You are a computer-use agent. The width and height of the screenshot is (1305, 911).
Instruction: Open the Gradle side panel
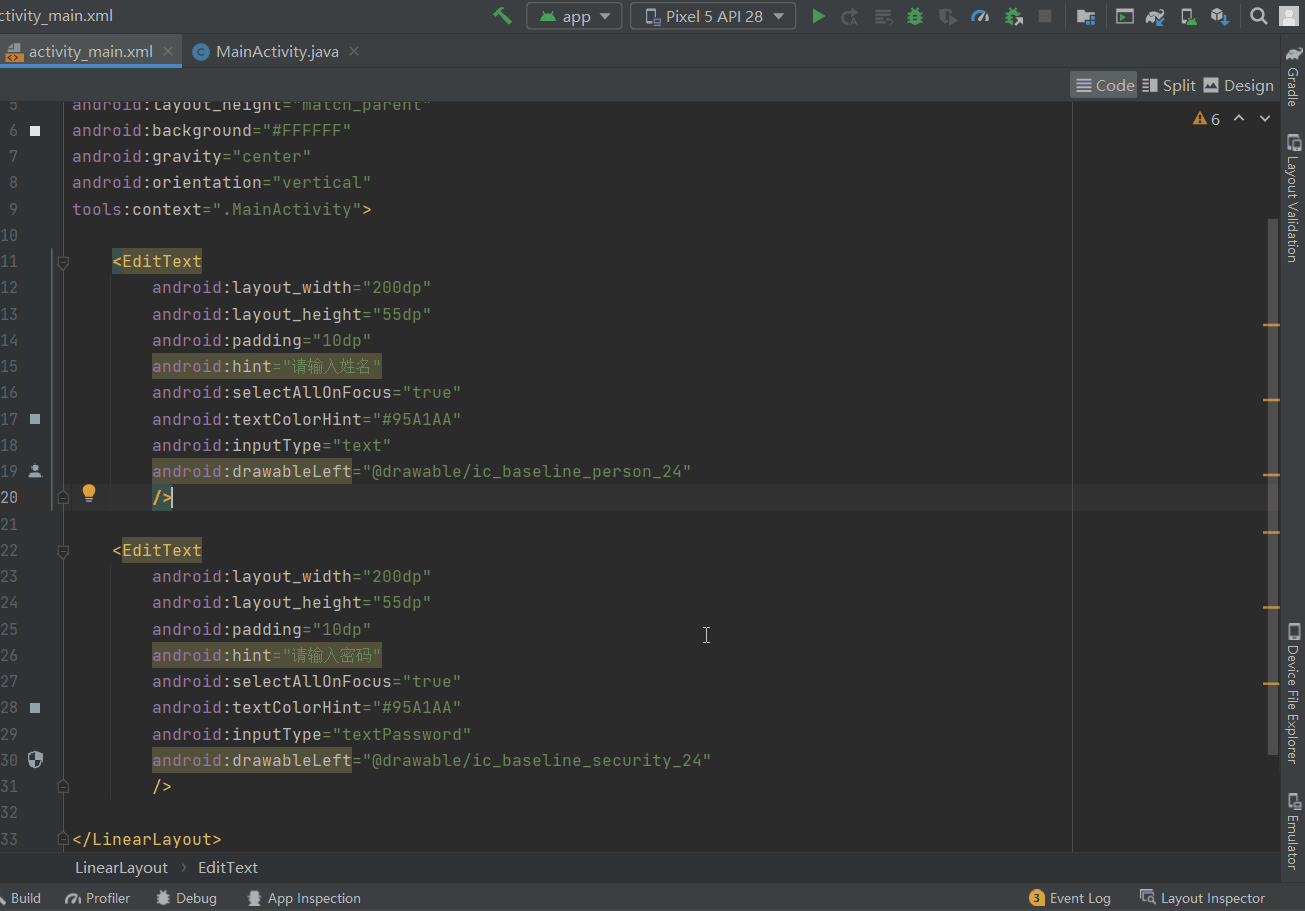[x=1293, y=76]
